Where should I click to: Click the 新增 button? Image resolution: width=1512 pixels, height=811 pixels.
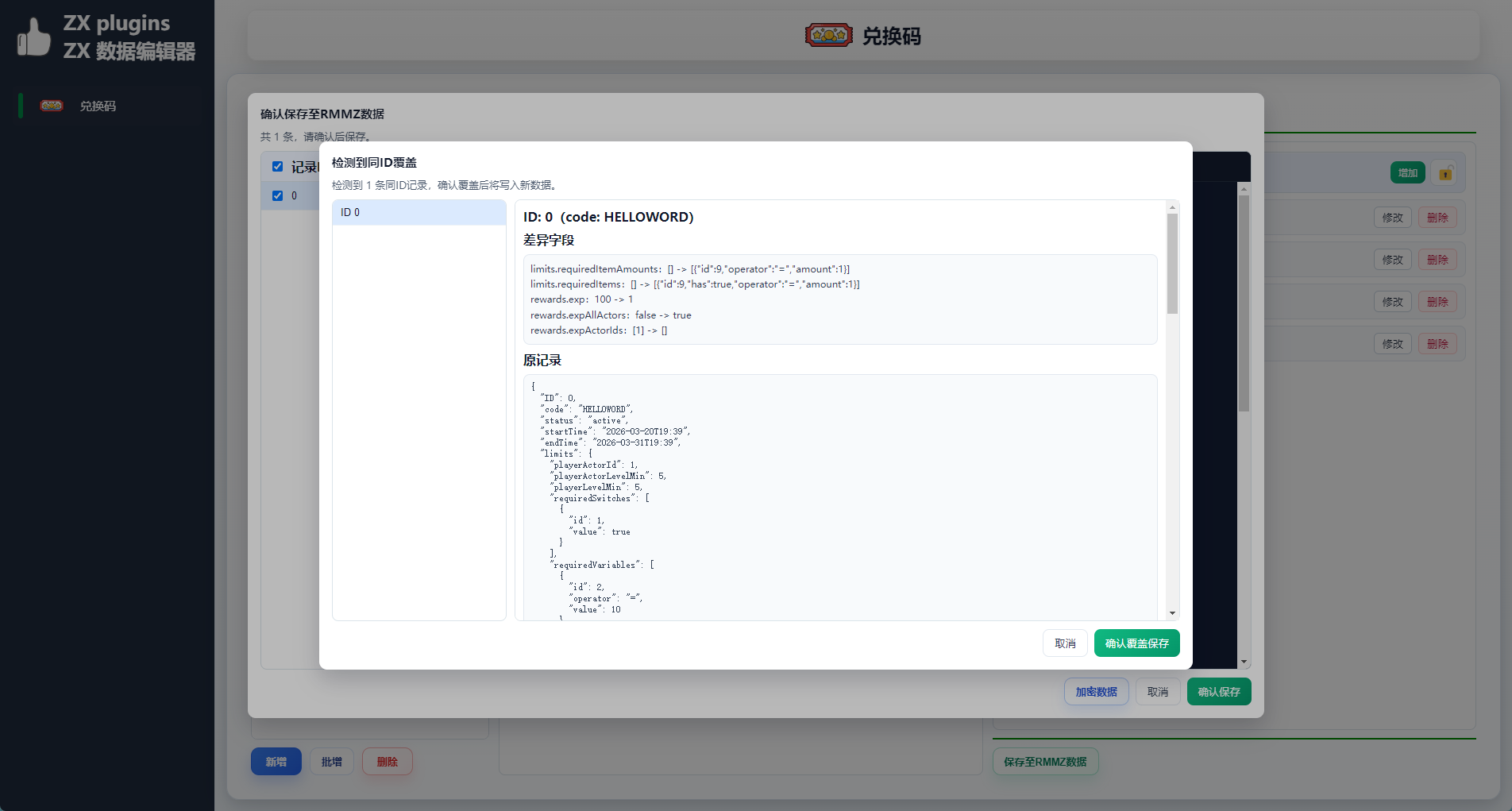276,762
